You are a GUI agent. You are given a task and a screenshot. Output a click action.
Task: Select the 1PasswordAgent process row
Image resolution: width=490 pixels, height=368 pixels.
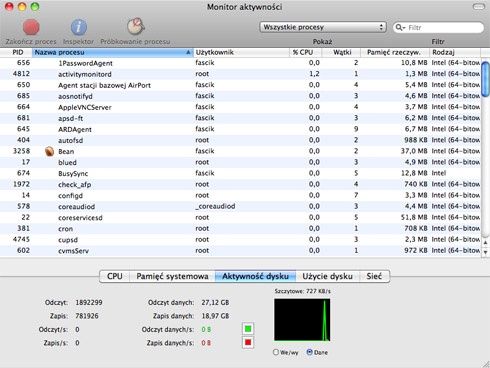point(240,63)
